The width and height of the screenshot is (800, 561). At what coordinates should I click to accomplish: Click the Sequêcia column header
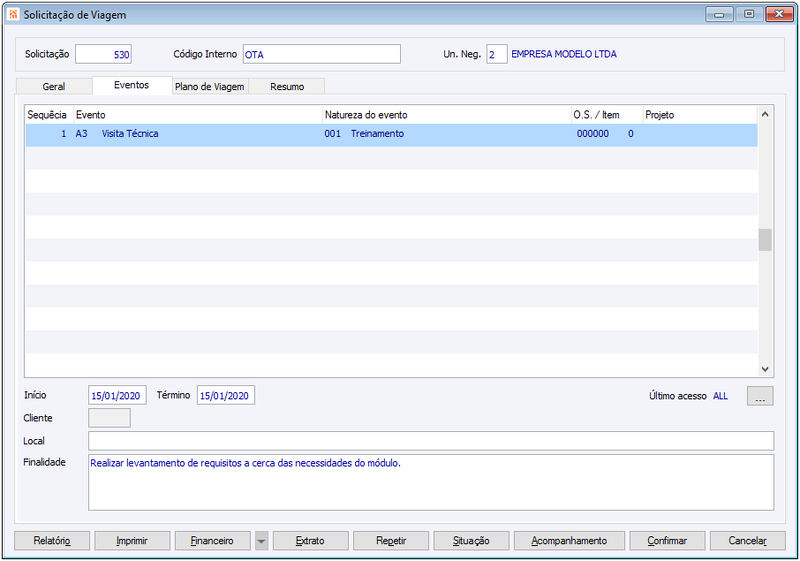coord(47,115)
